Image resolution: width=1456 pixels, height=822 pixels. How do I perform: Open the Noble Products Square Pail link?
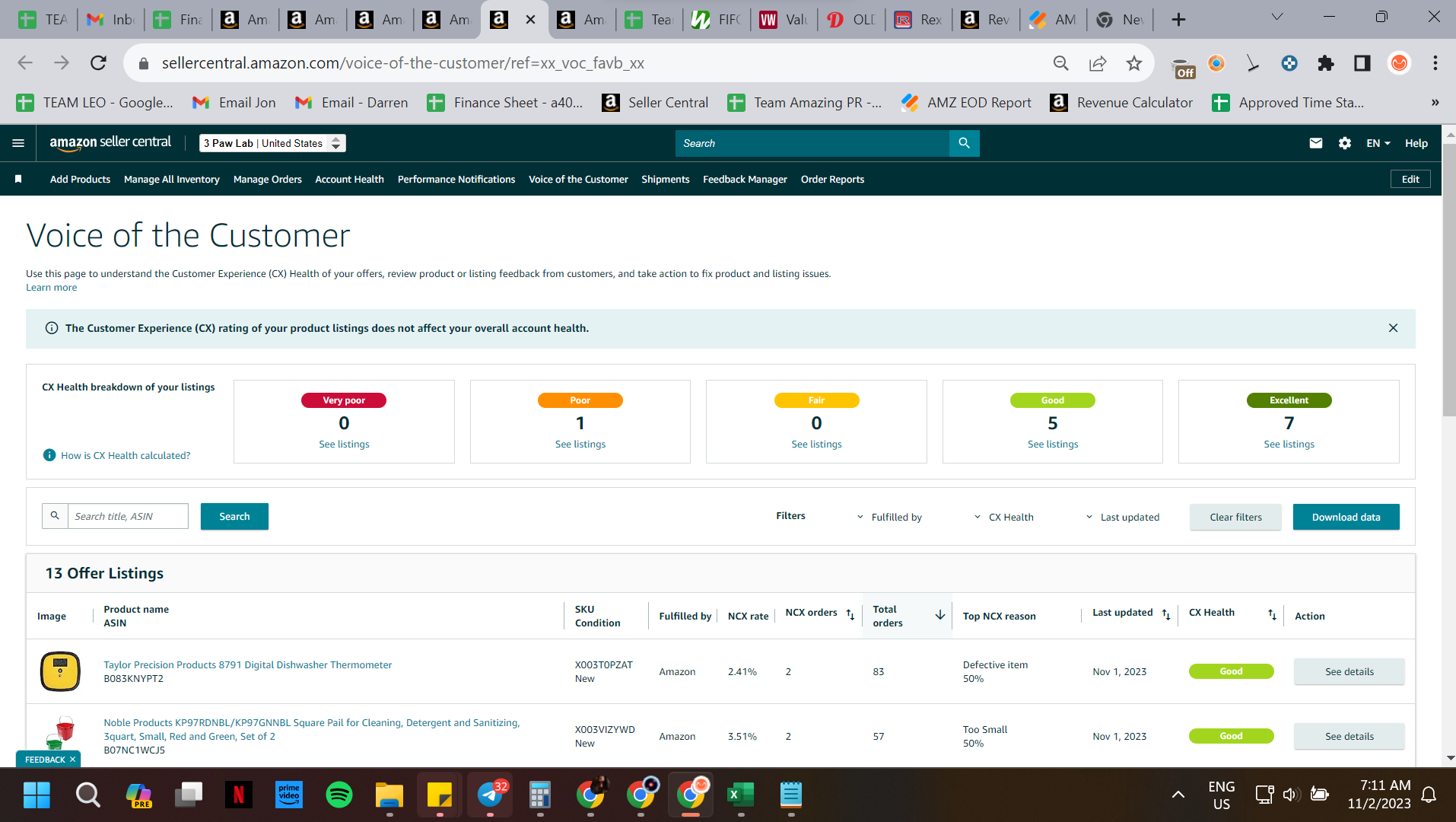click(312, 729)
